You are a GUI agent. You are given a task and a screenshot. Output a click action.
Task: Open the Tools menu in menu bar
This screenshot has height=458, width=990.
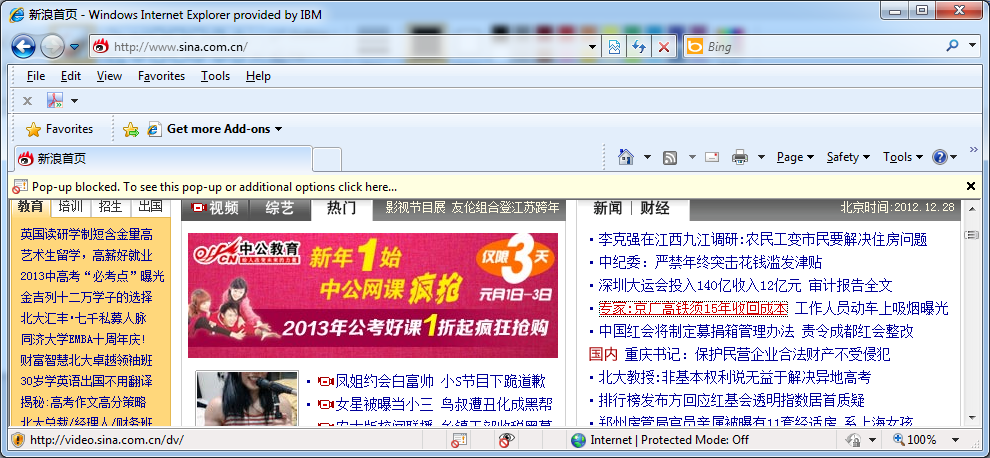click(x=215, y=76)
